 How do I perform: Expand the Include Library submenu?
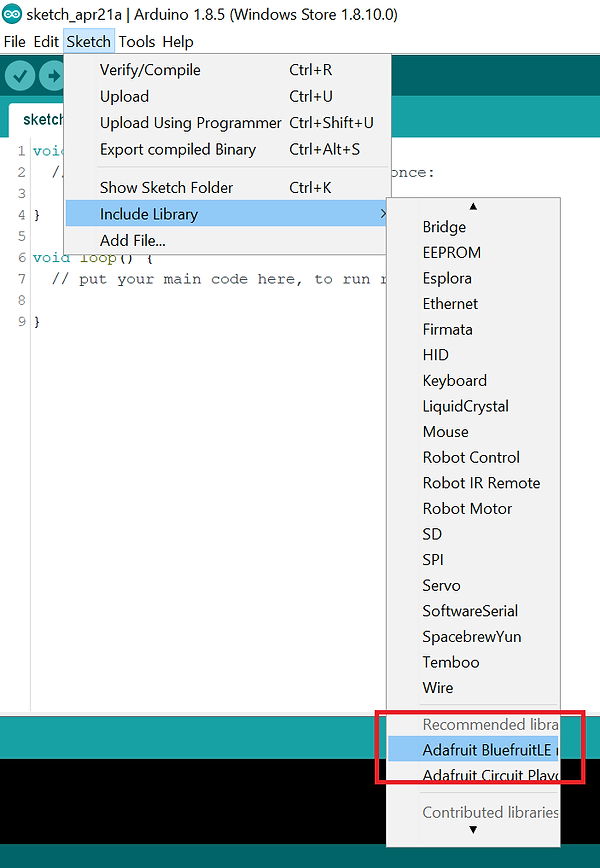(227, 214)
